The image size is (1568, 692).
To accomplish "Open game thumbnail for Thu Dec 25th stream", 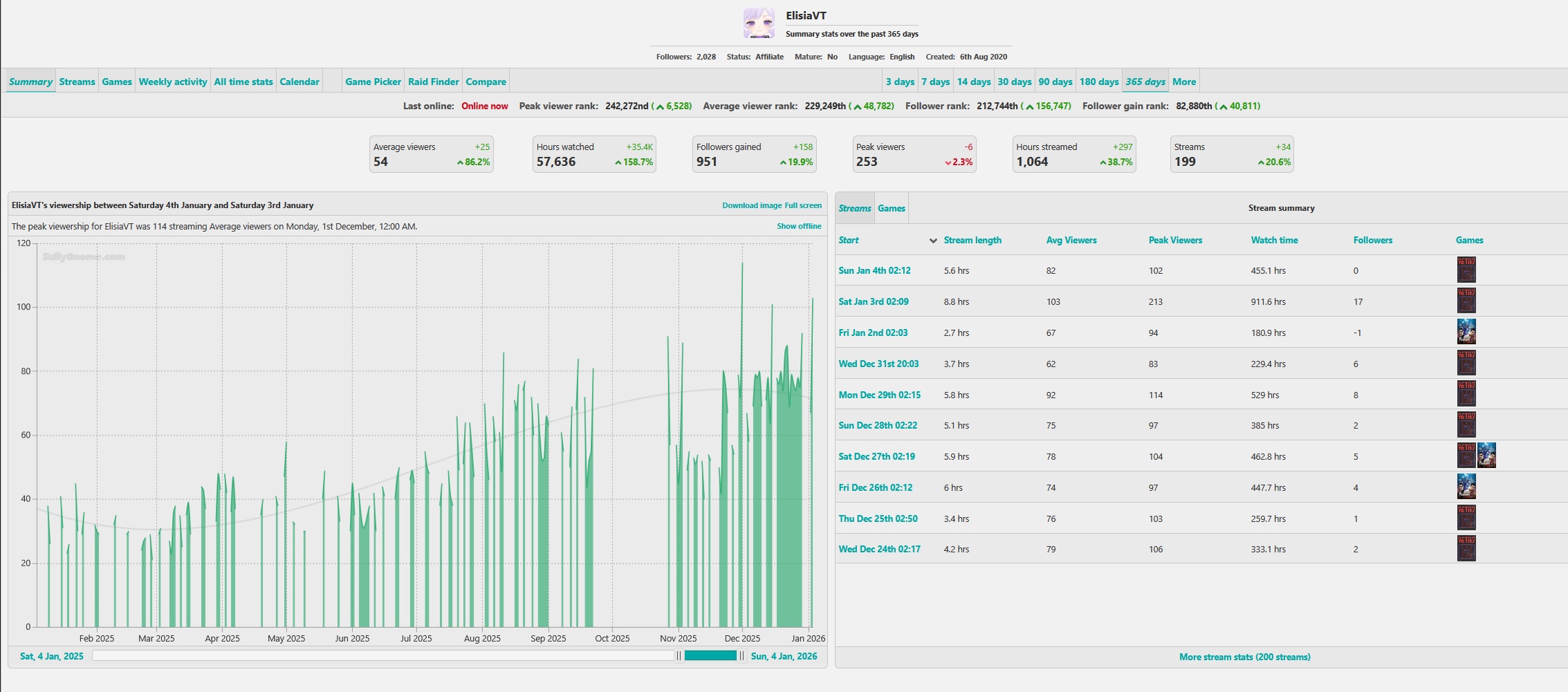I will [1466, 518].
